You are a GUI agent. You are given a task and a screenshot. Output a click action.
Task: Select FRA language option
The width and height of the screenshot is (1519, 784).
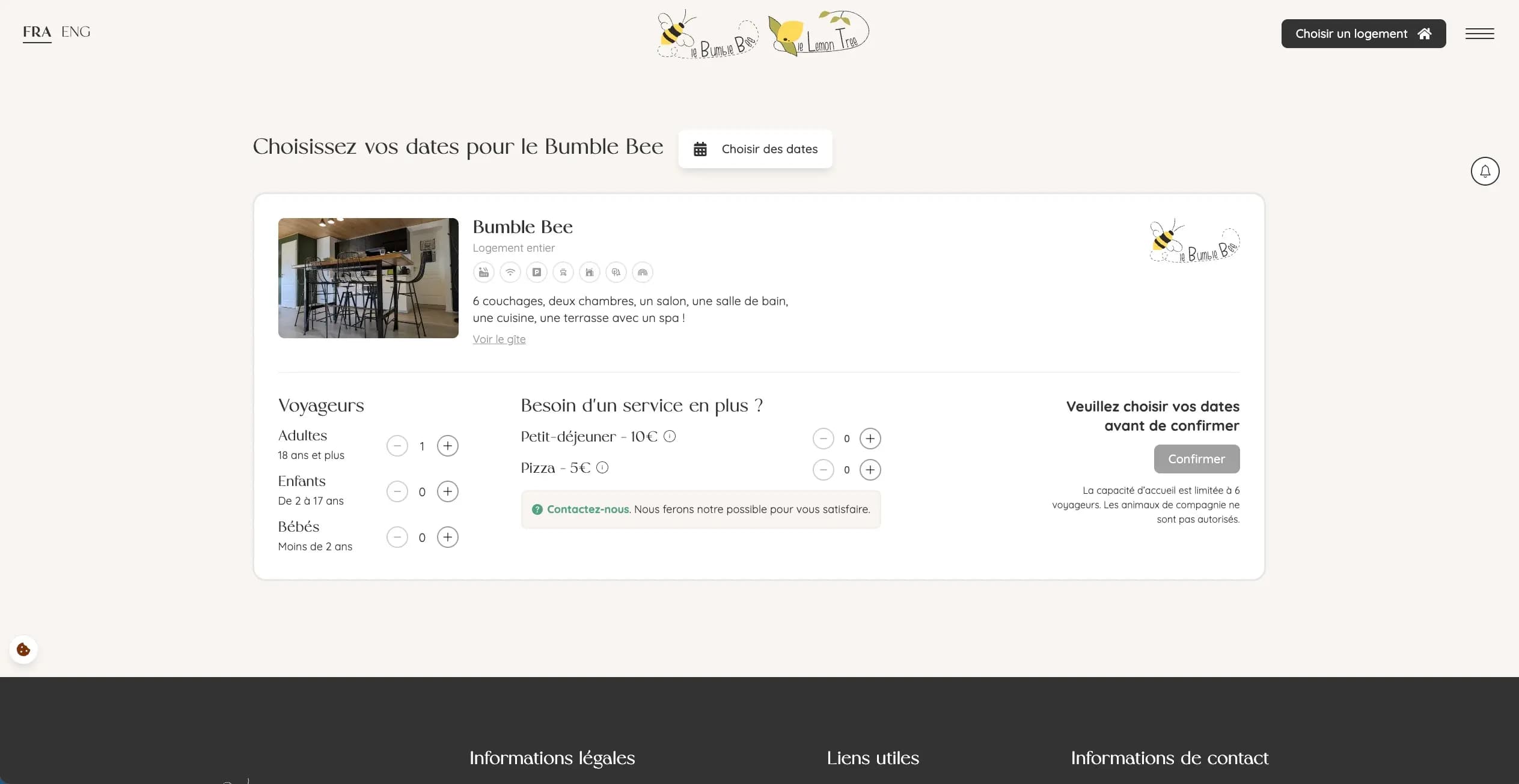click(x=37, y=32)
